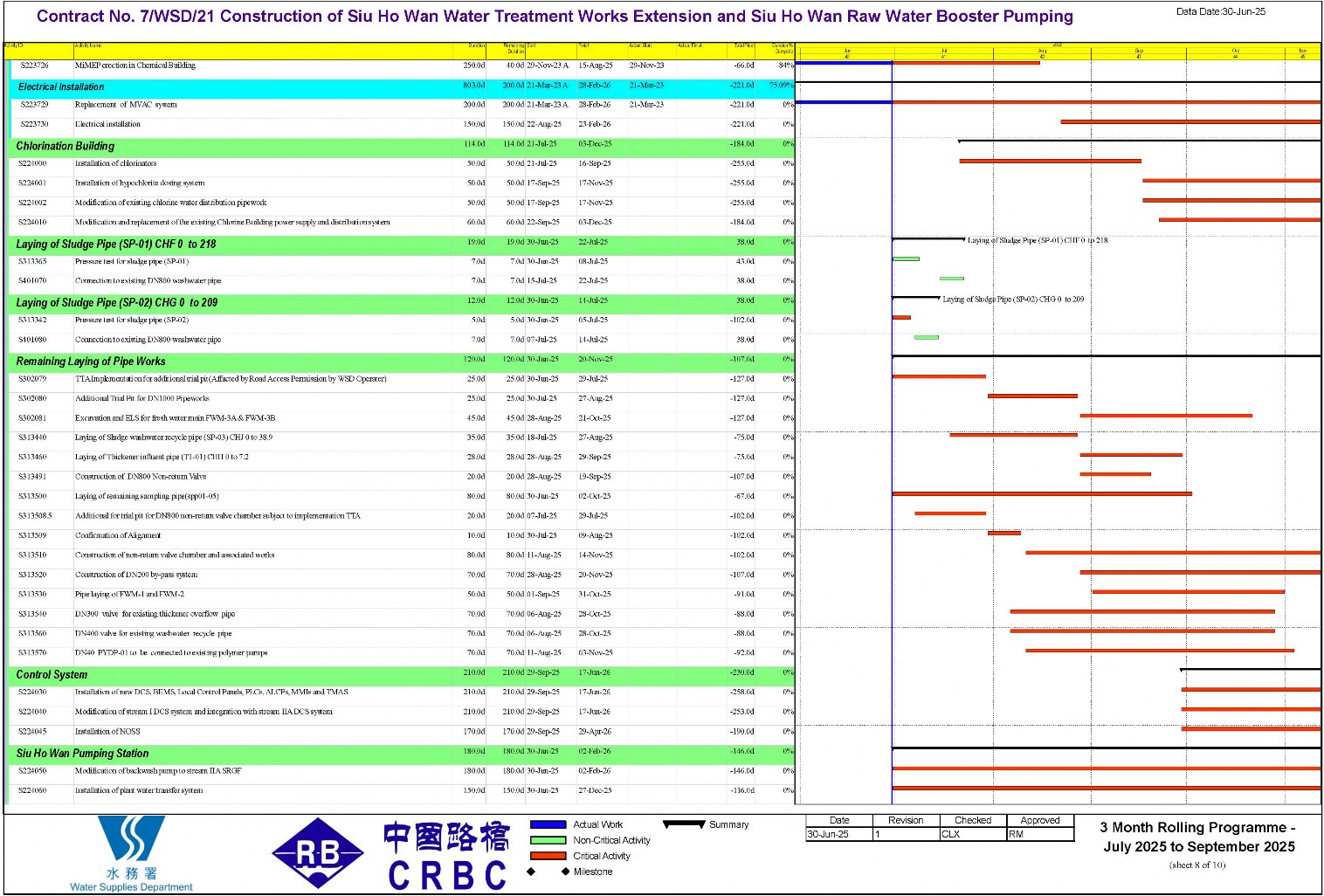Viewport: 1324px width, 896px height.
Task: Click Additional Trial Pit for DN1000 Pipeworks
Action: click(142, 398)
